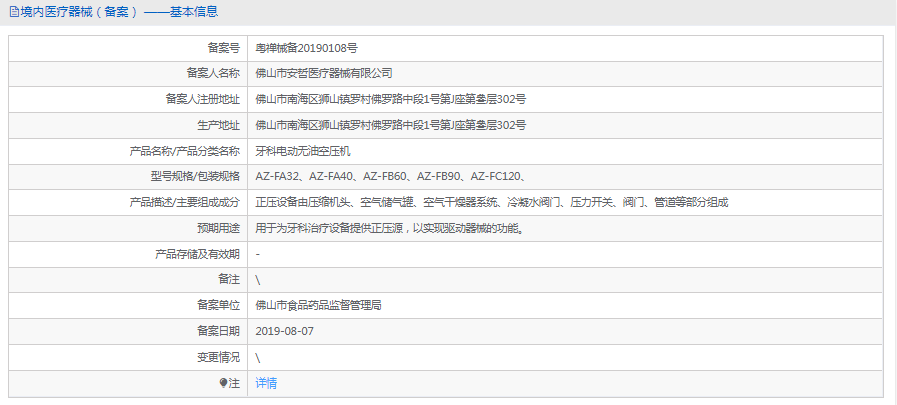The image size is (897, 405).
Task: Click the 备案人注册地址 row label
Action: (203, 100)
